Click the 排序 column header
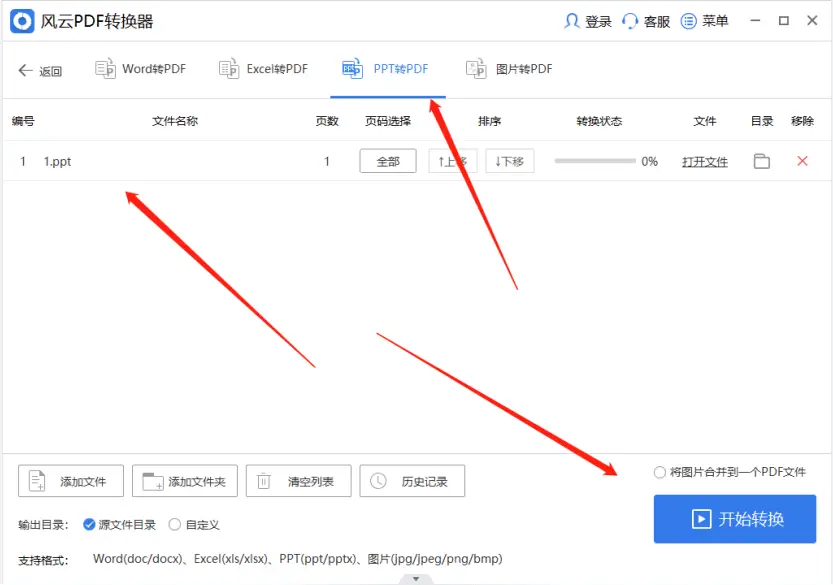 click(489, 121)
